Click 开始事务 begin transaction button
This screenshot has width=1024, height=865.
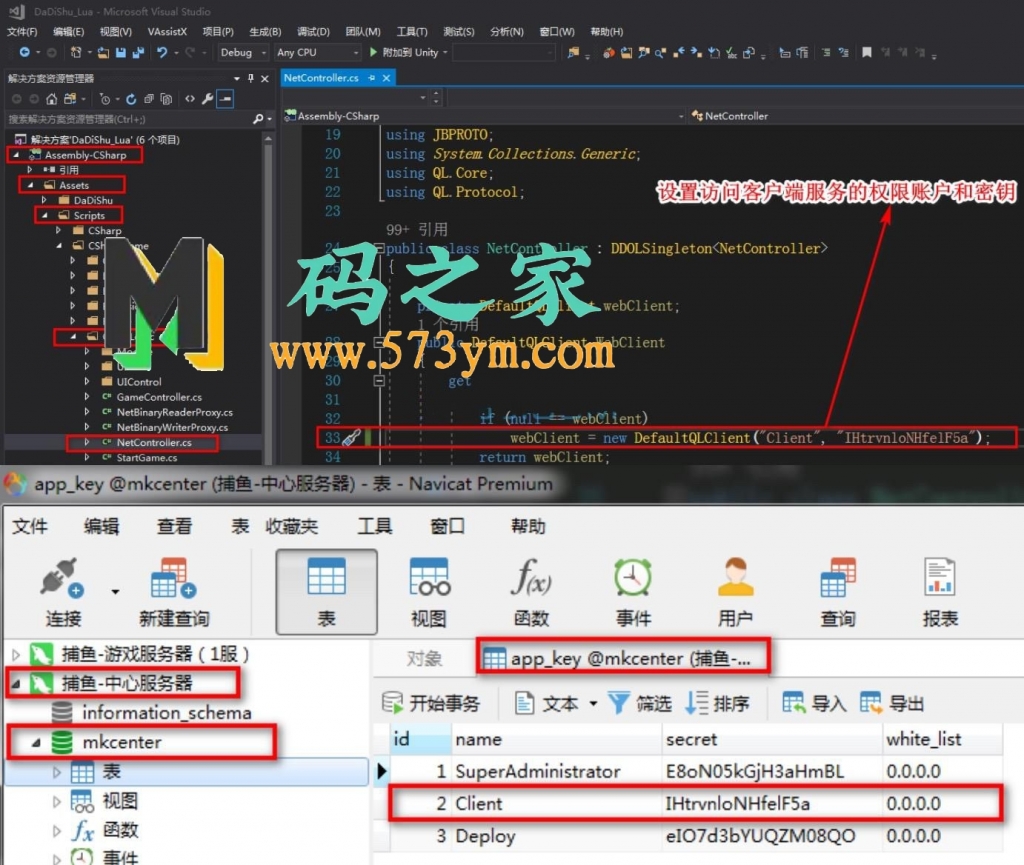[x=431, y=703]
